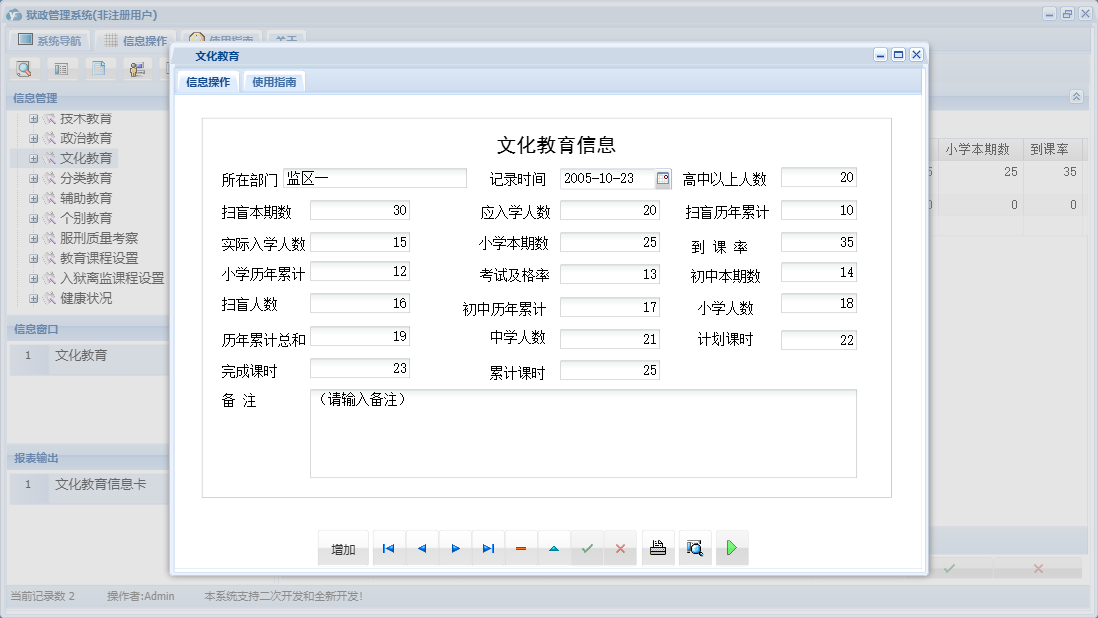
Task: Expand the 个别教育 tree node
Action: (x=33, y=218)
